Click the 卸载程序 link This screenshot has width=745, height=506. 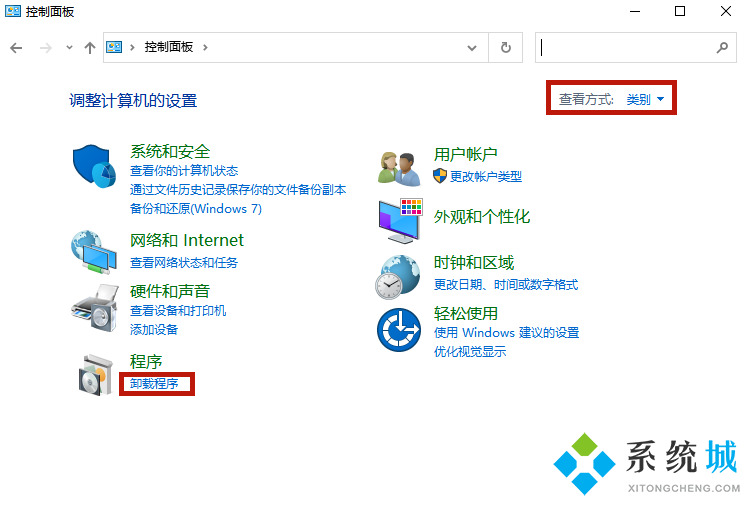[x=154, y=384]
